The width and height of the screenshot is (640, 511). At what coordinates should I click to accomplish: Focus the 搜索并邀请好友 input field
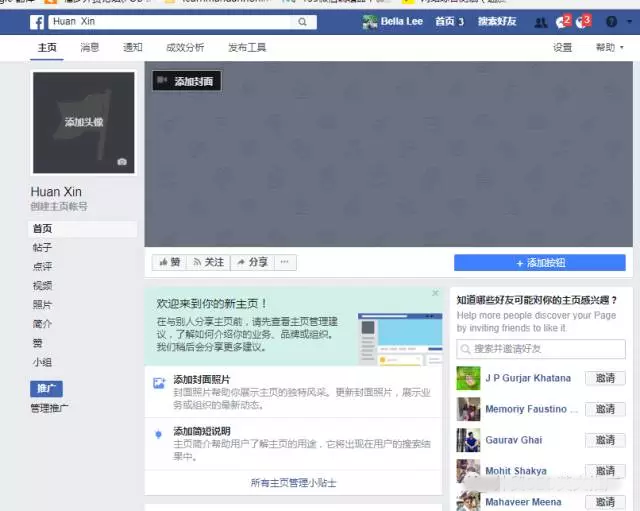coord(541,349)
